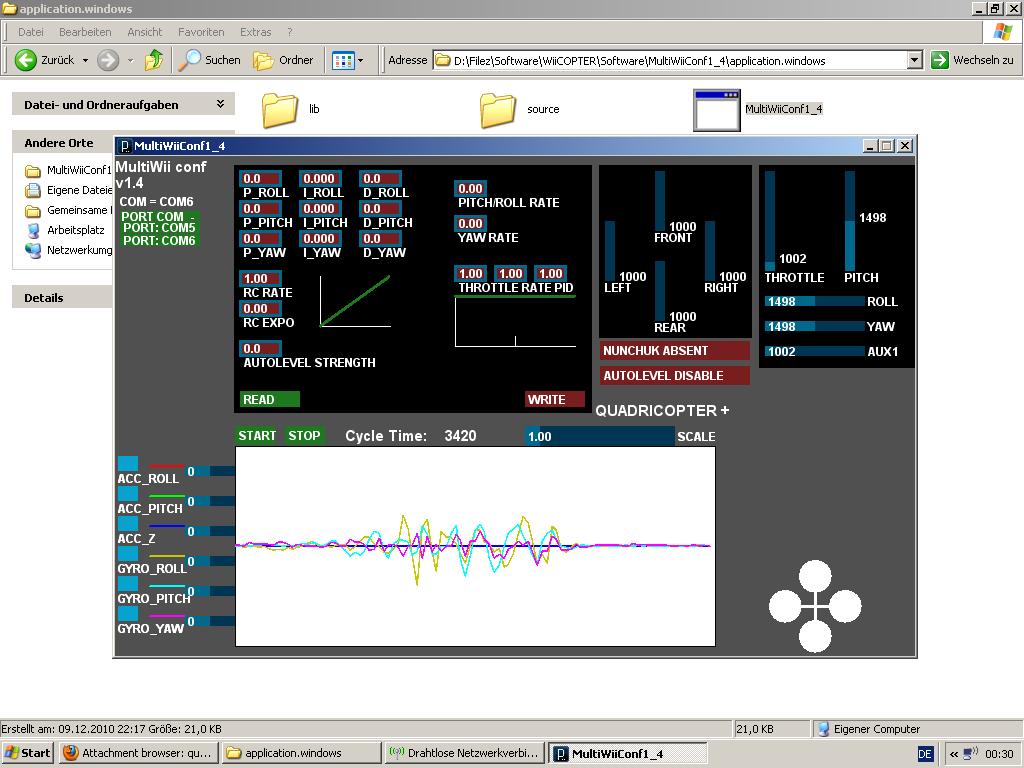Select PORT: COM5
1024x768 pixels.
click(x=159, y=228)
